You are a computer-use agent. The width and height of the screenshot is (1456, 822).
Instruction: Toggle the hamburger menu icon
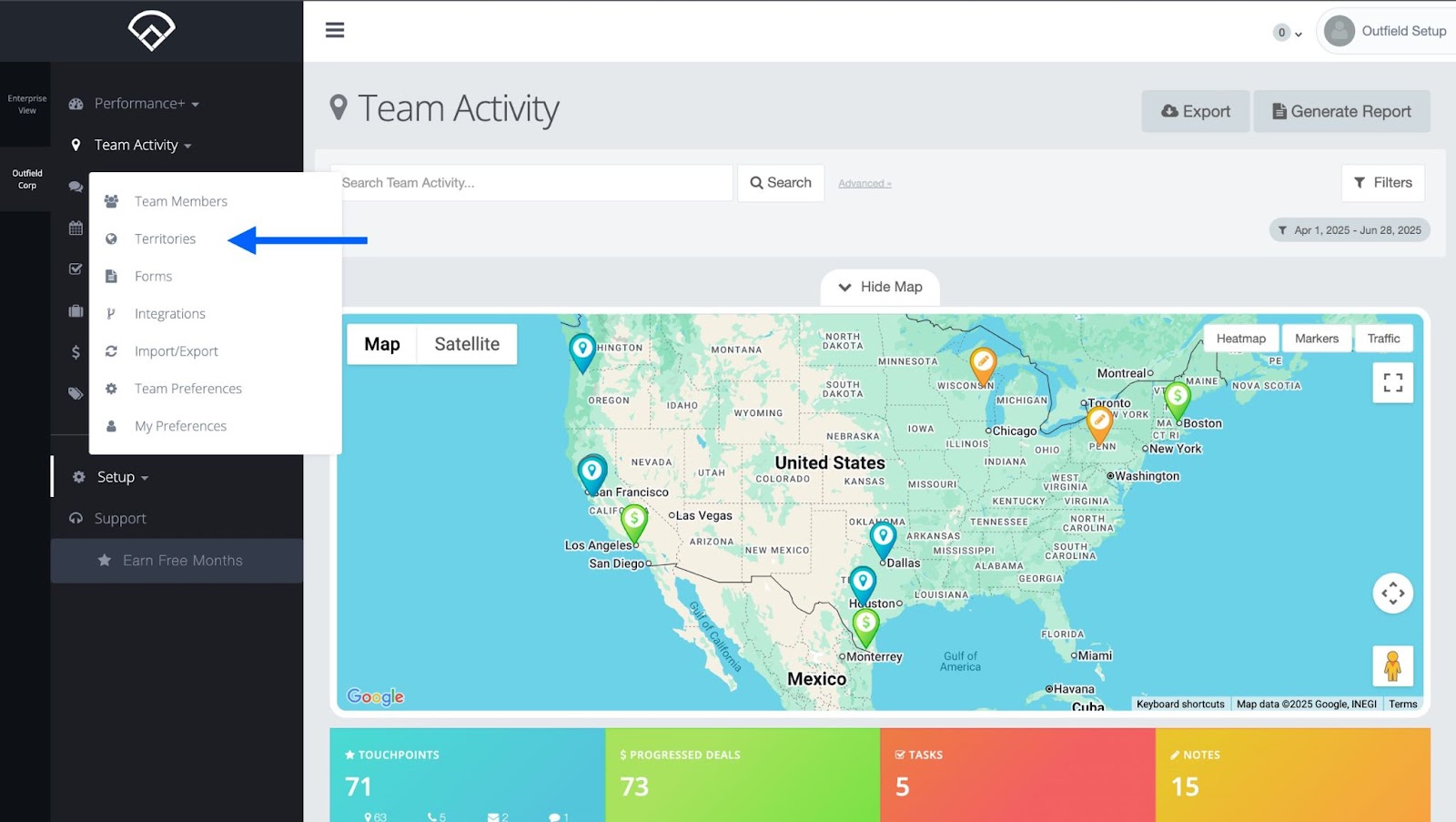click(335, 30)
